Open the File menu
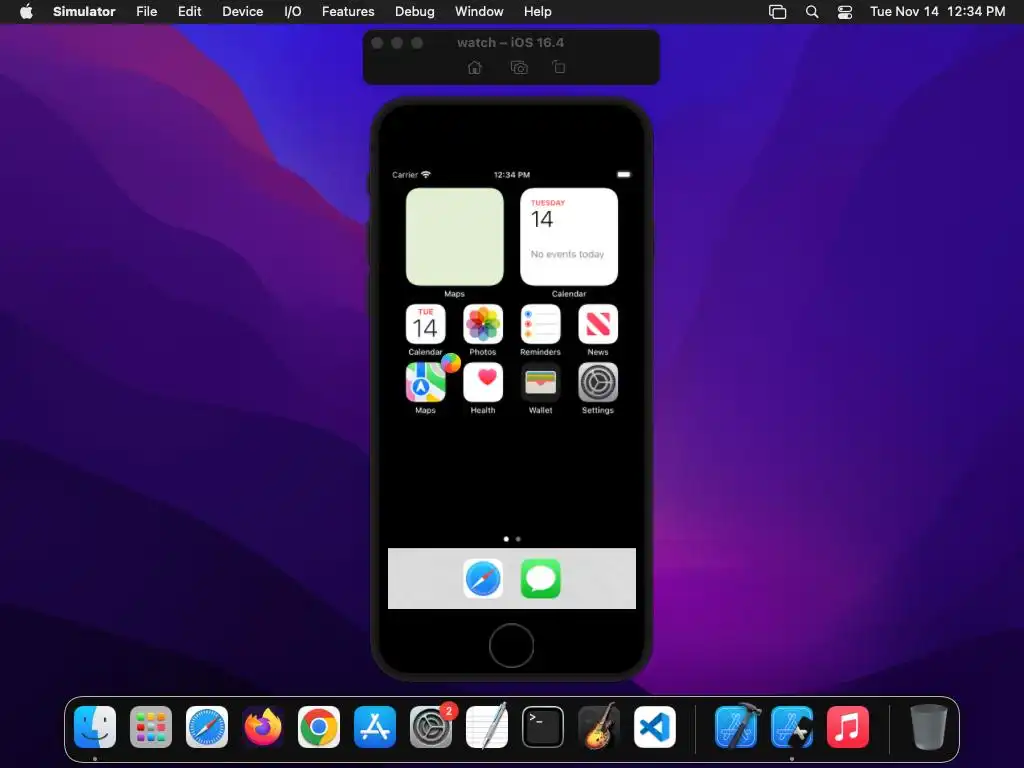1024x768 pixels. 146,12
